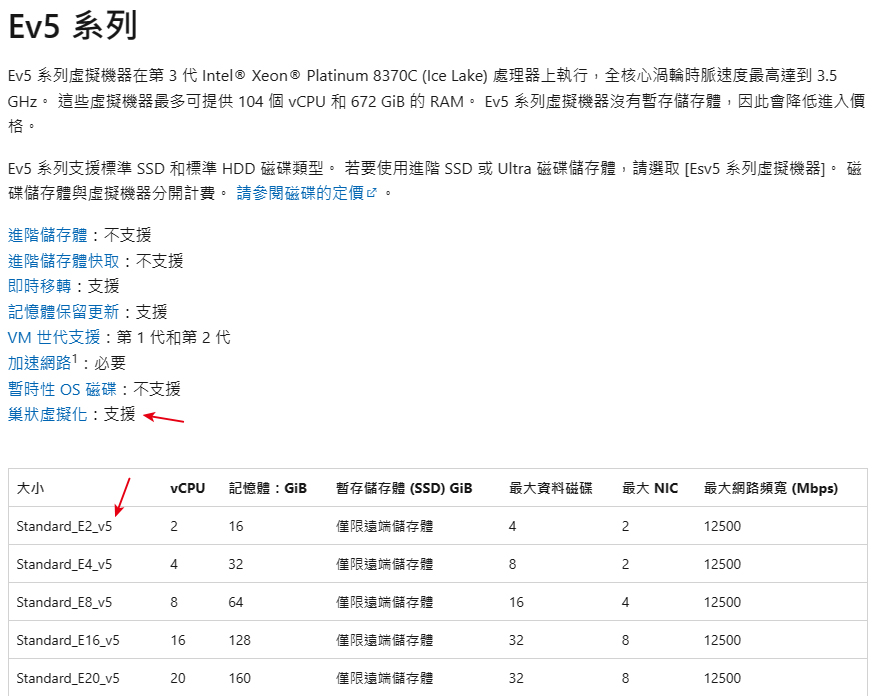The width and height of the screenshot is (874, 696).
Task: Select the 最大 NIC column header
Action: point(650,488)
